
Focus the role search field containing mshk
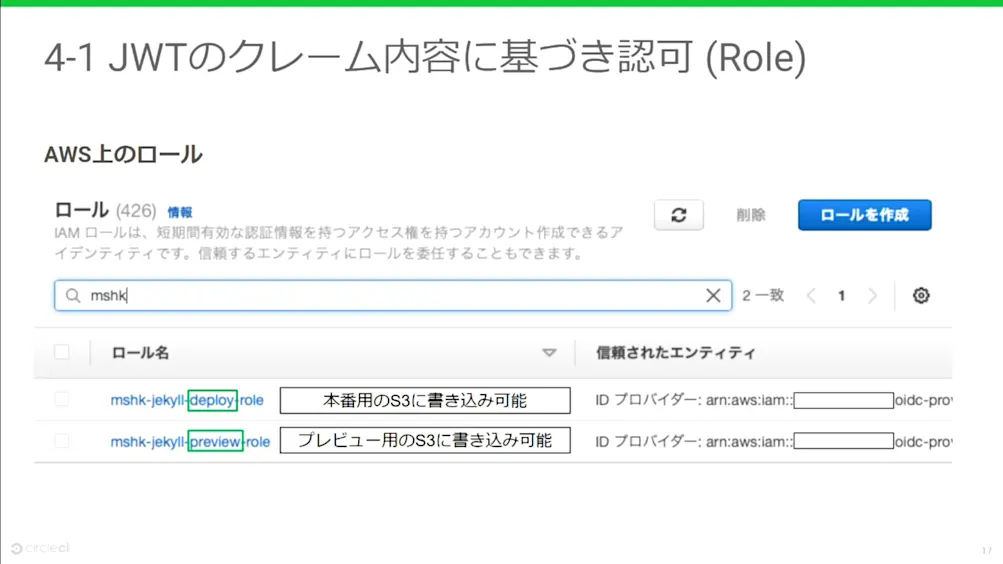coord(393,295)
